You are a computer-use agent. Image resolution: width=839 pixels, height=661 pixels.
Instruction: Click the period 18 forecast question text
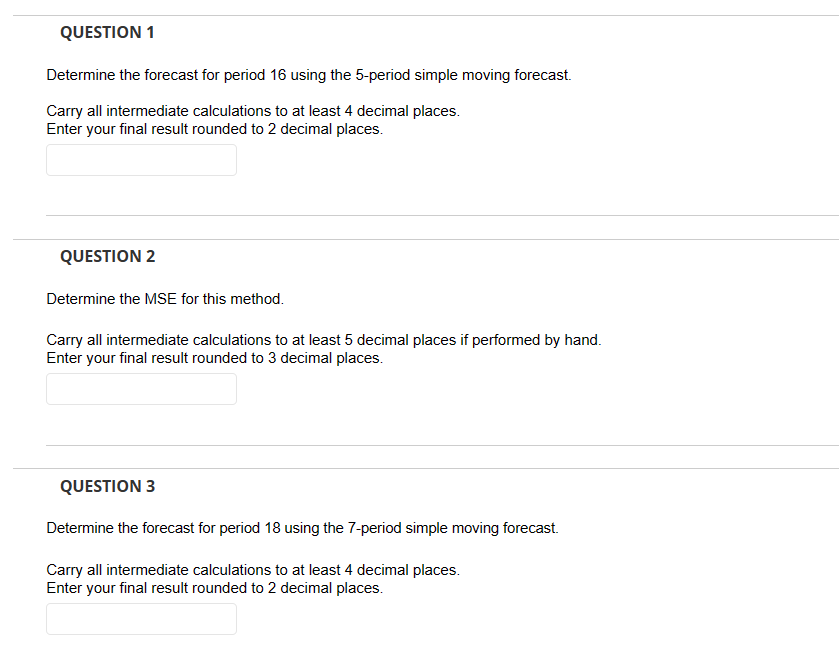point(302,527)
